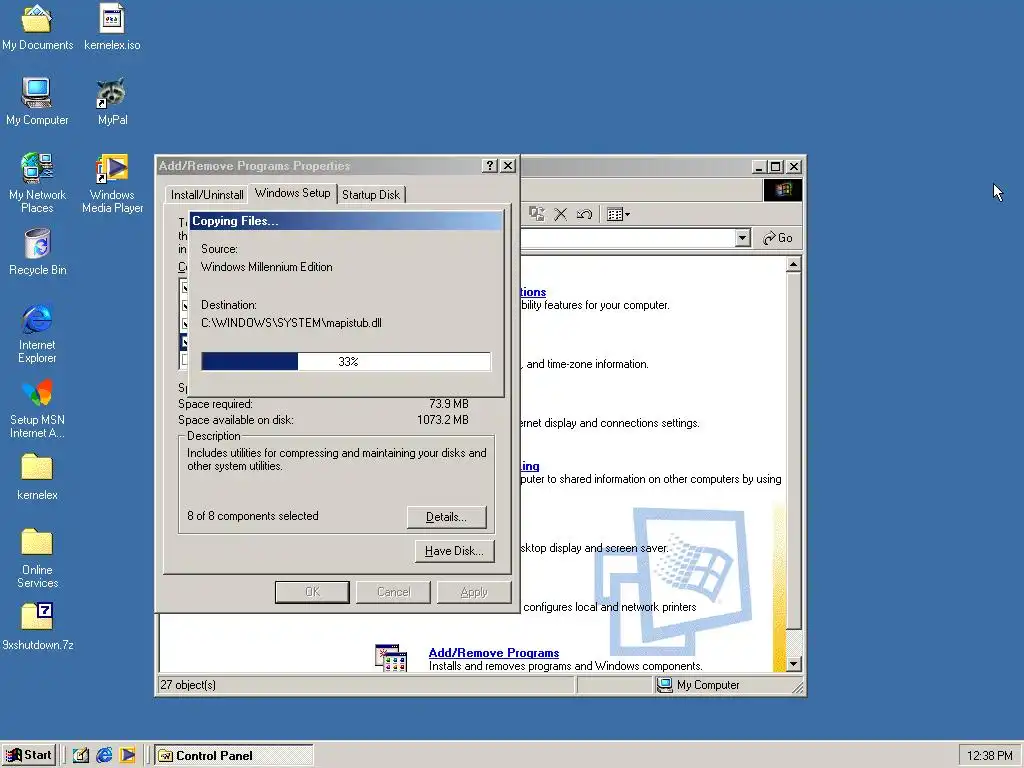Launch Media Player from quick launch bar
1024x768 pixels.
pos(127,755)
